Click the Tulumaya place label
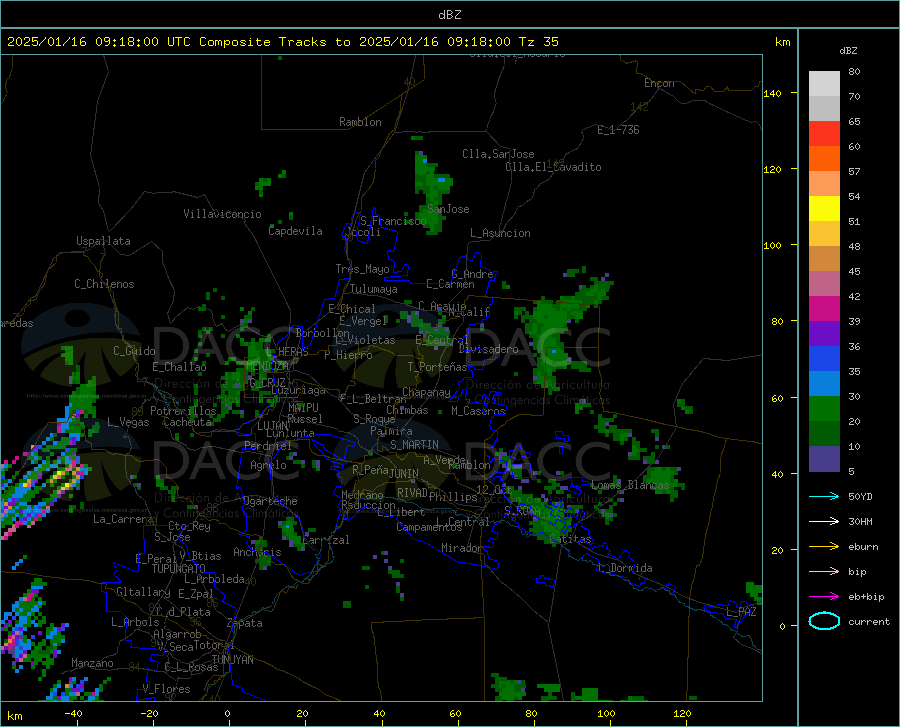The height and width of the screenshot is (727, 900). pyautogui.click(x=374, y=289)
